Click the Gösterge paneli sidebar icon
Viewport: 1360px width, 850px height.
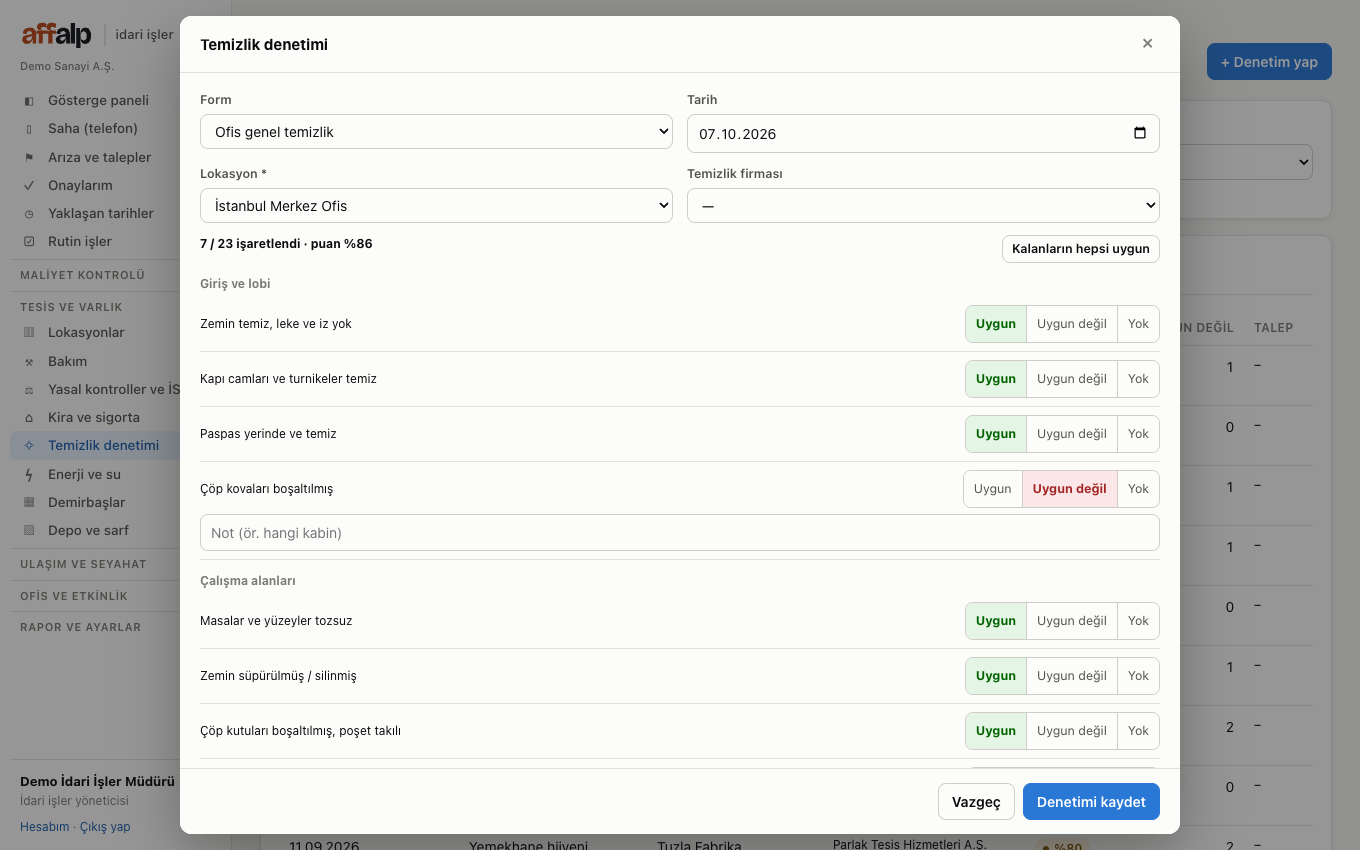[x=29, y=101]
